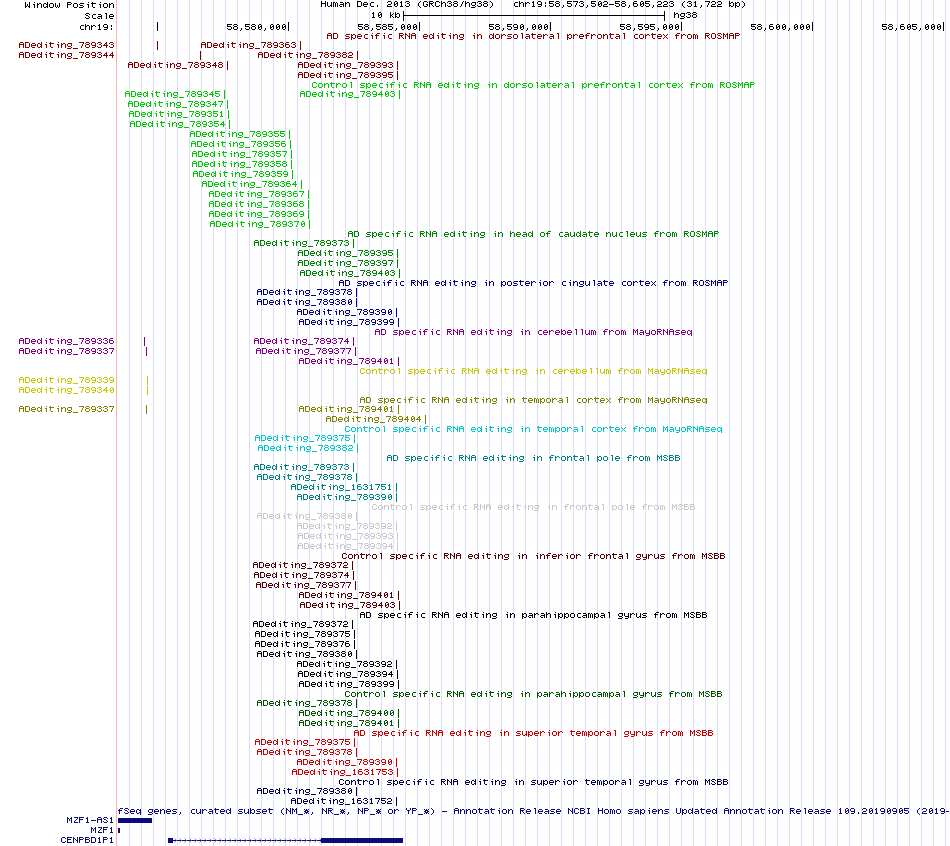Click the 58,590,000 chr19 position tick label

519,27
